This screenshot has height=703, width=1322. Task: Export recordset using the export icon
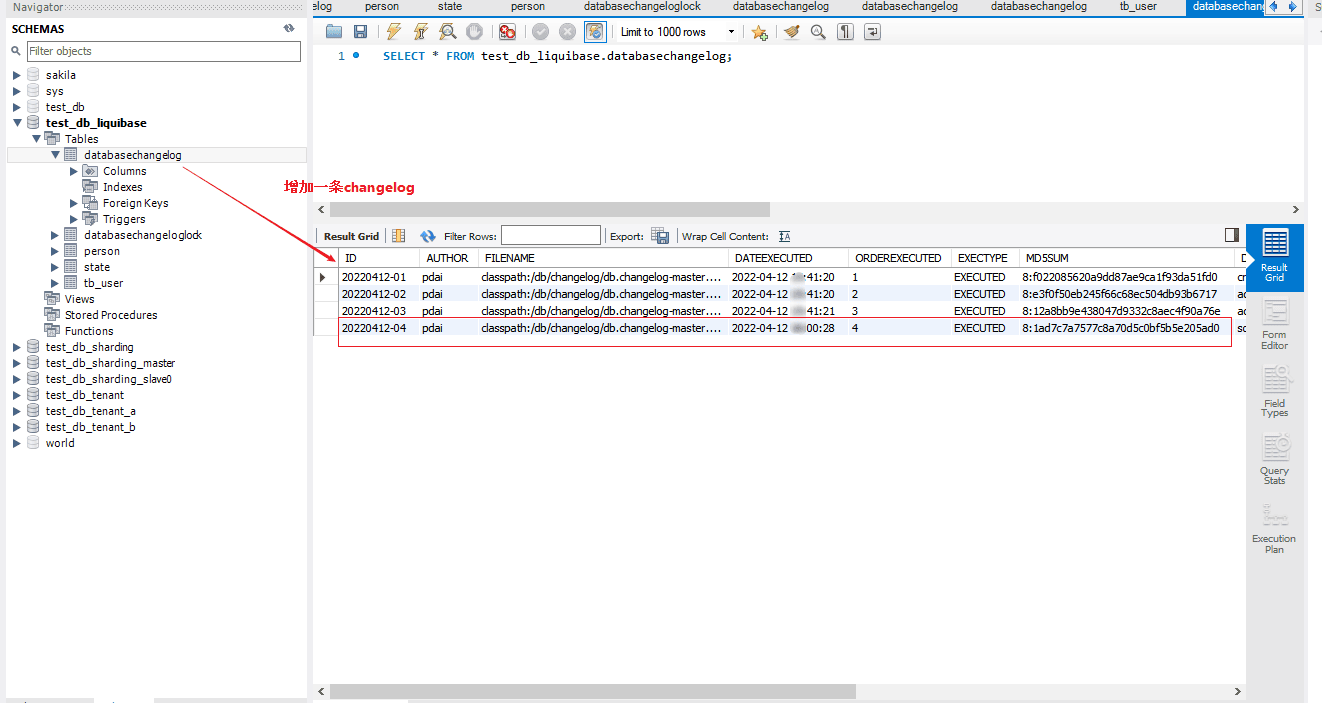pos(660,236)
